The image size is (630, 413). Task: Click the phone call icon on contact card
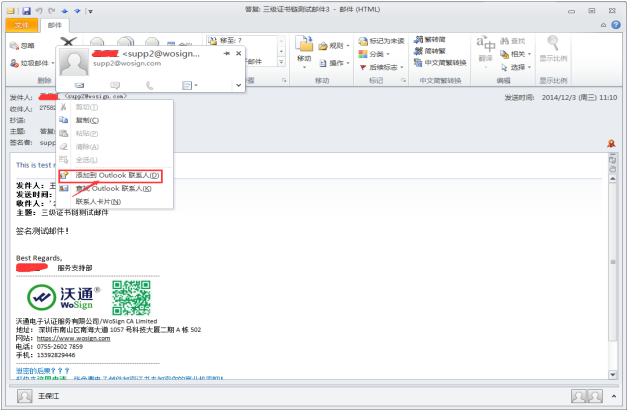click(x=149, y=86)
